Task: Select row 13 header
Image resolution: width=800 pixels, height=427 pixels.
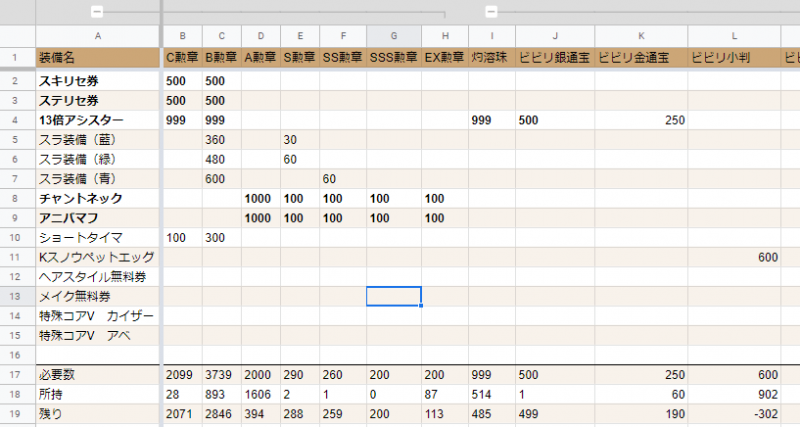Action: click(17, 296)
